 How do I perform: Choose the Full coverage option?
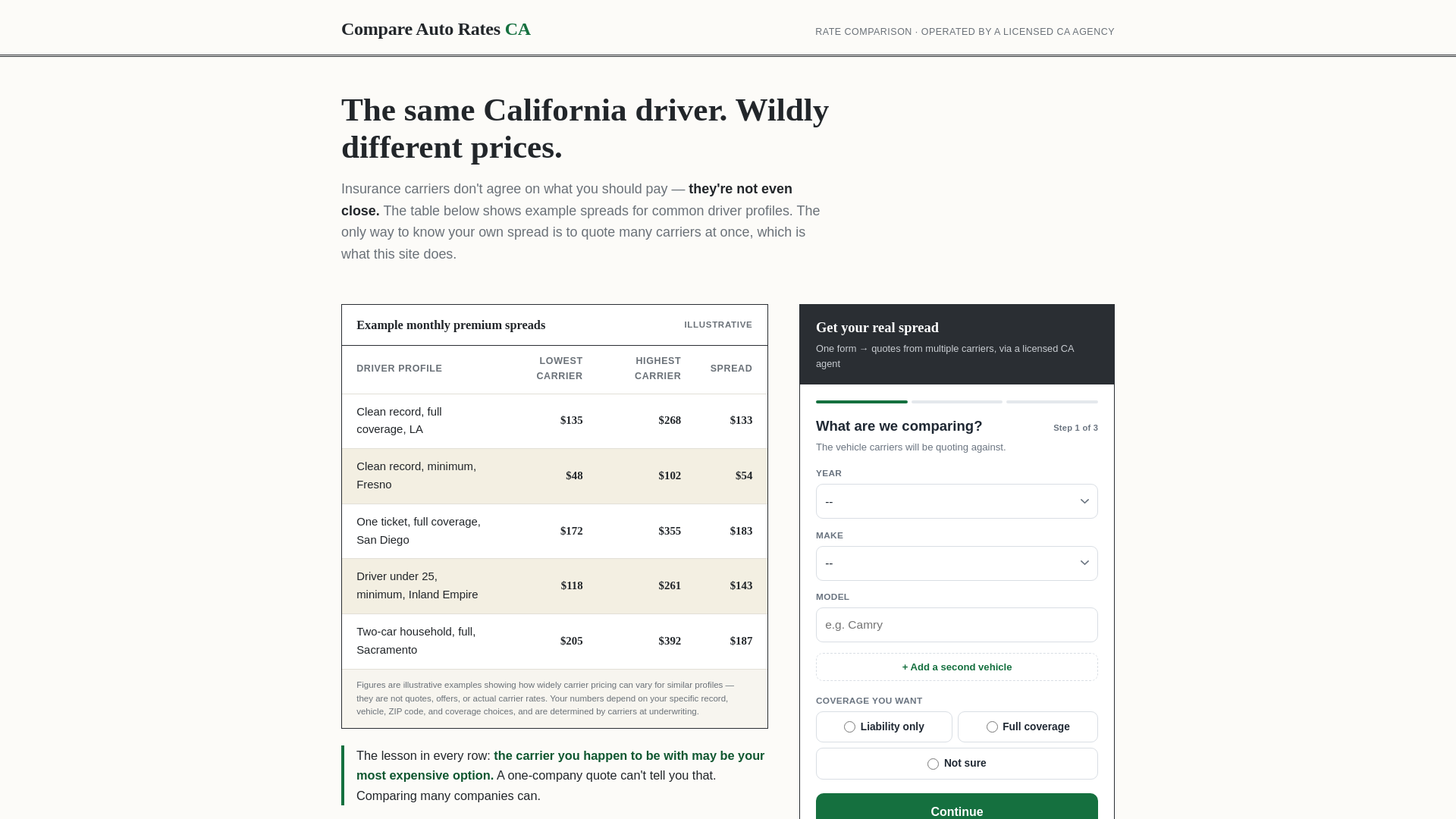click(x=1028, y=726)
